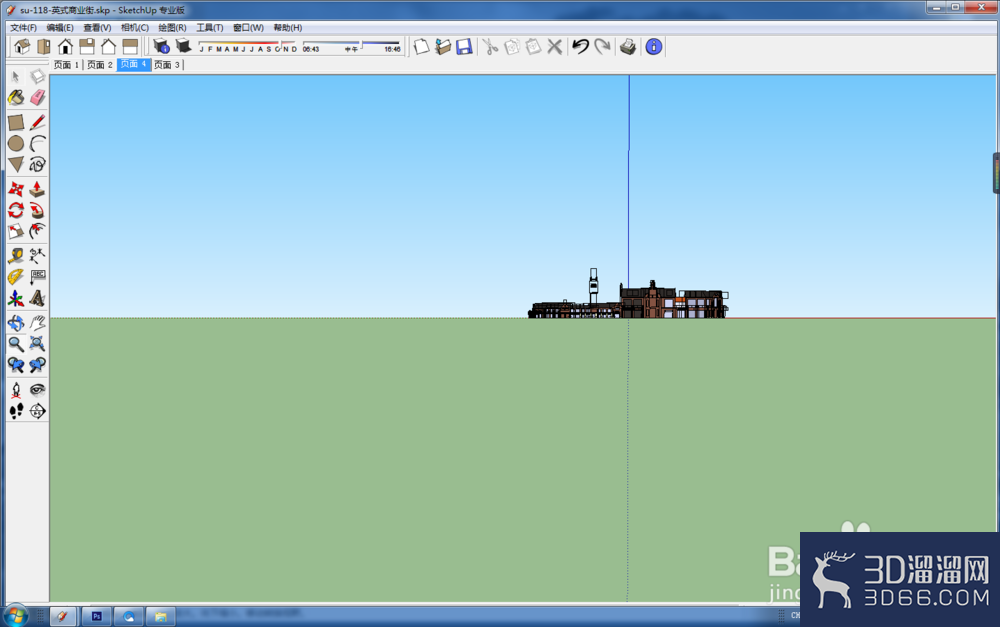Activate the Orbit camera tool
This screenshot has height=627, width=1000.
pos(16,323)
